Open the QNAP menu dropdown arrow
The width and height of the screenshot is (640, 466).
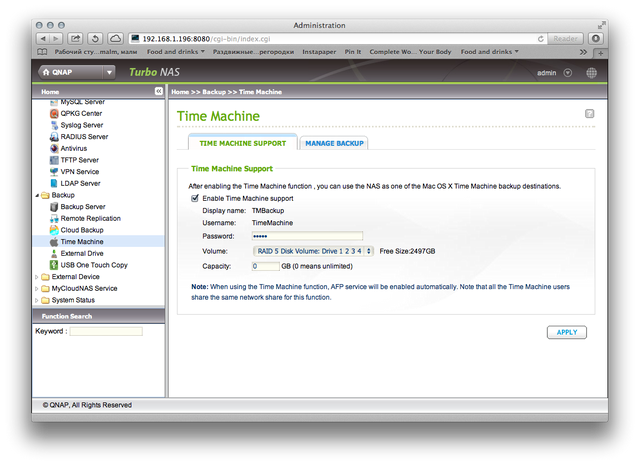[x=109, y=72]
